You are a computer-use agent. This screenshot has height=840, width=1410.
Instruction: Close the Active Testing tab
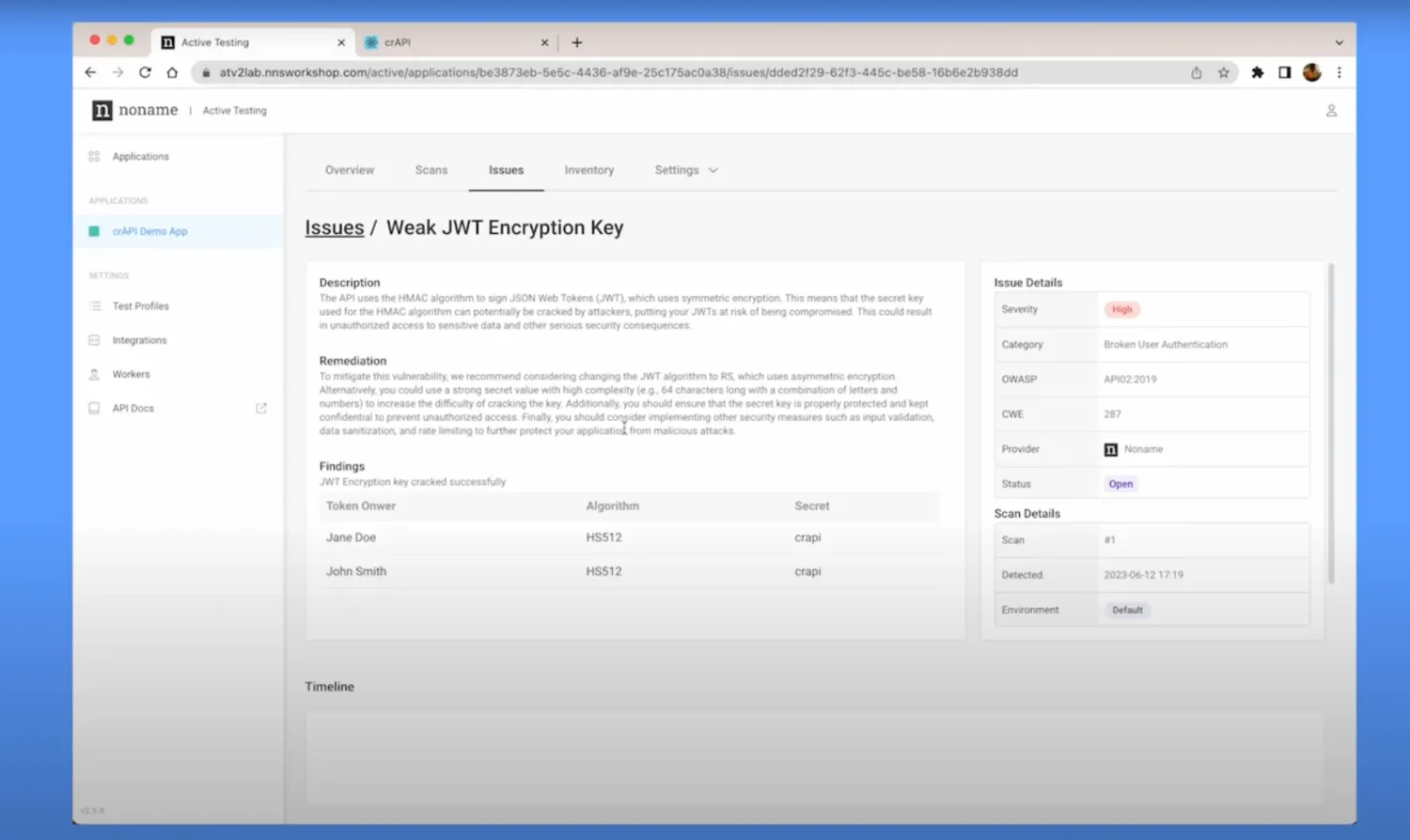point(341,42)
